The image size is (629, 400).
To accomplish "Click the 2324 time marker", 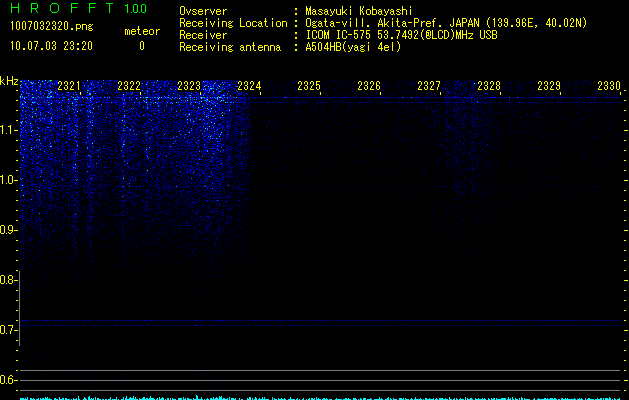I will (x=249, y=86).
